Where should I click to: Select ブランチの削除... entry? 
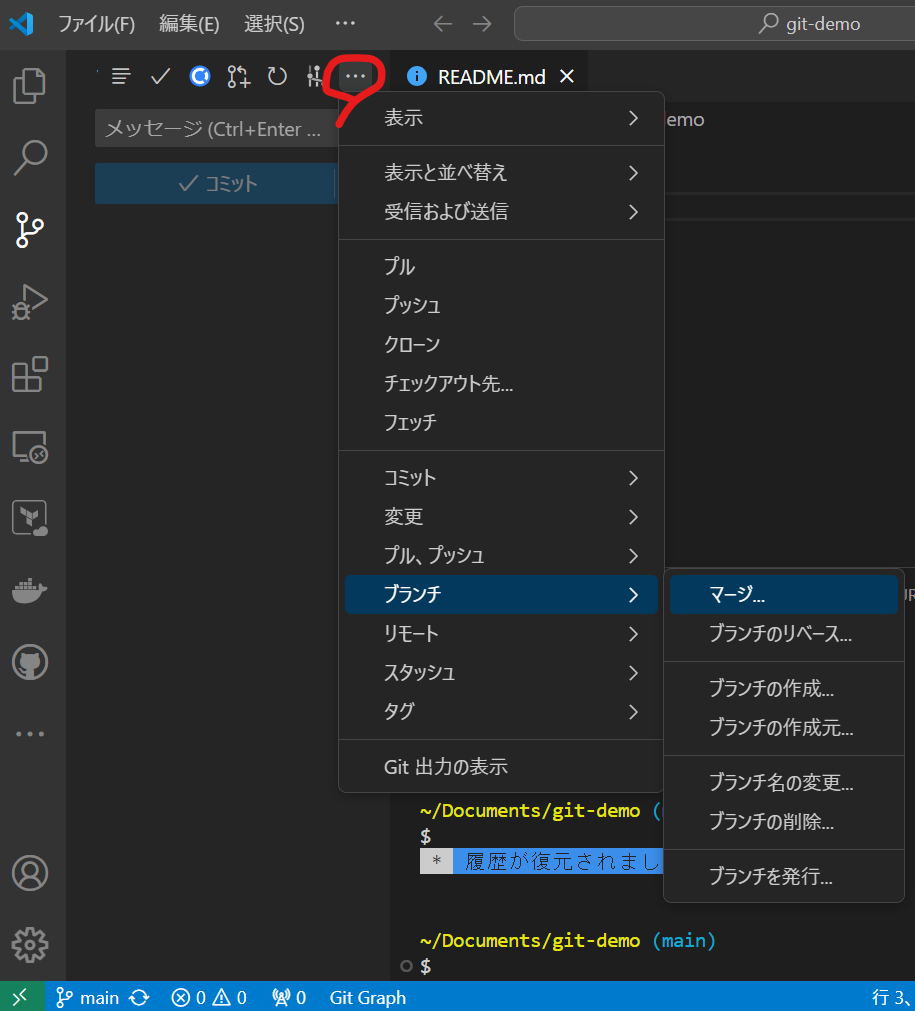pos(783,821)
